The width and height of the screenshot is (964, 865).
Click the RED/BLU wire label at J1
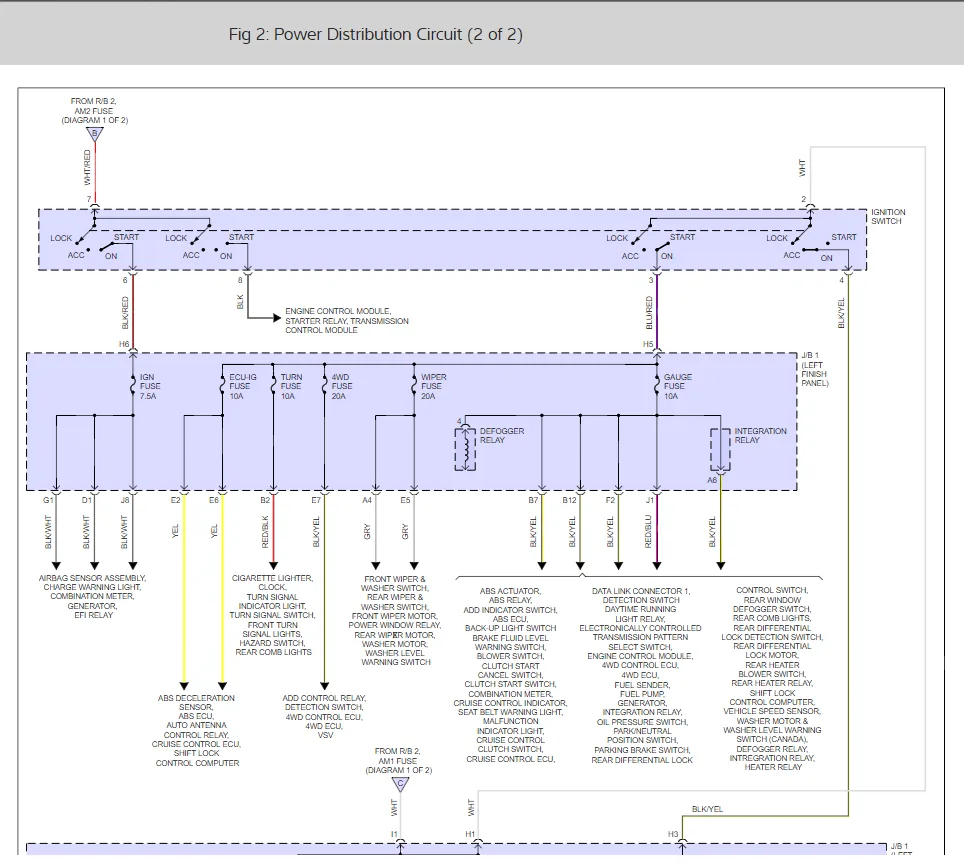click(648, 532)
